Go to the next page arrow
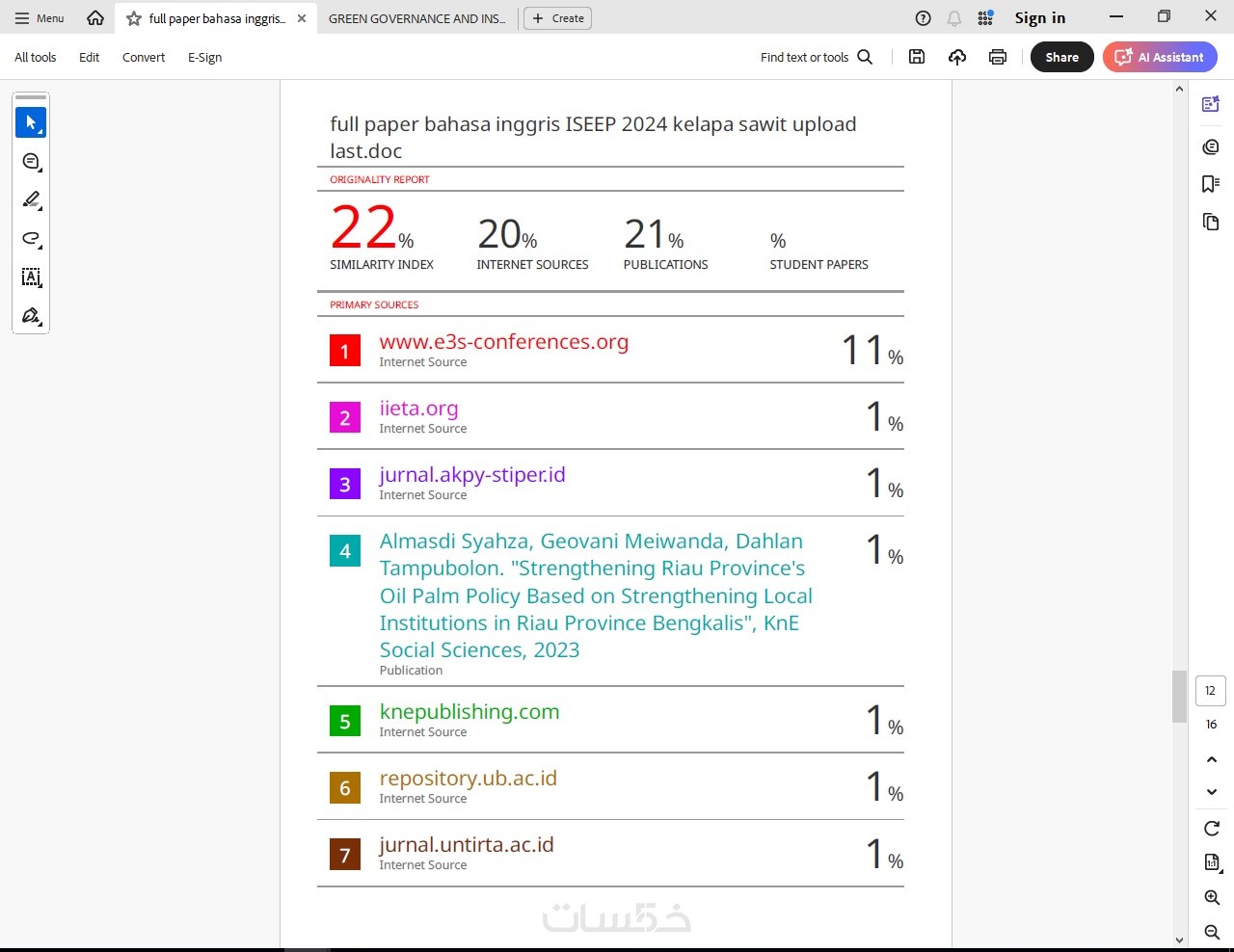 coord(1212,791)
